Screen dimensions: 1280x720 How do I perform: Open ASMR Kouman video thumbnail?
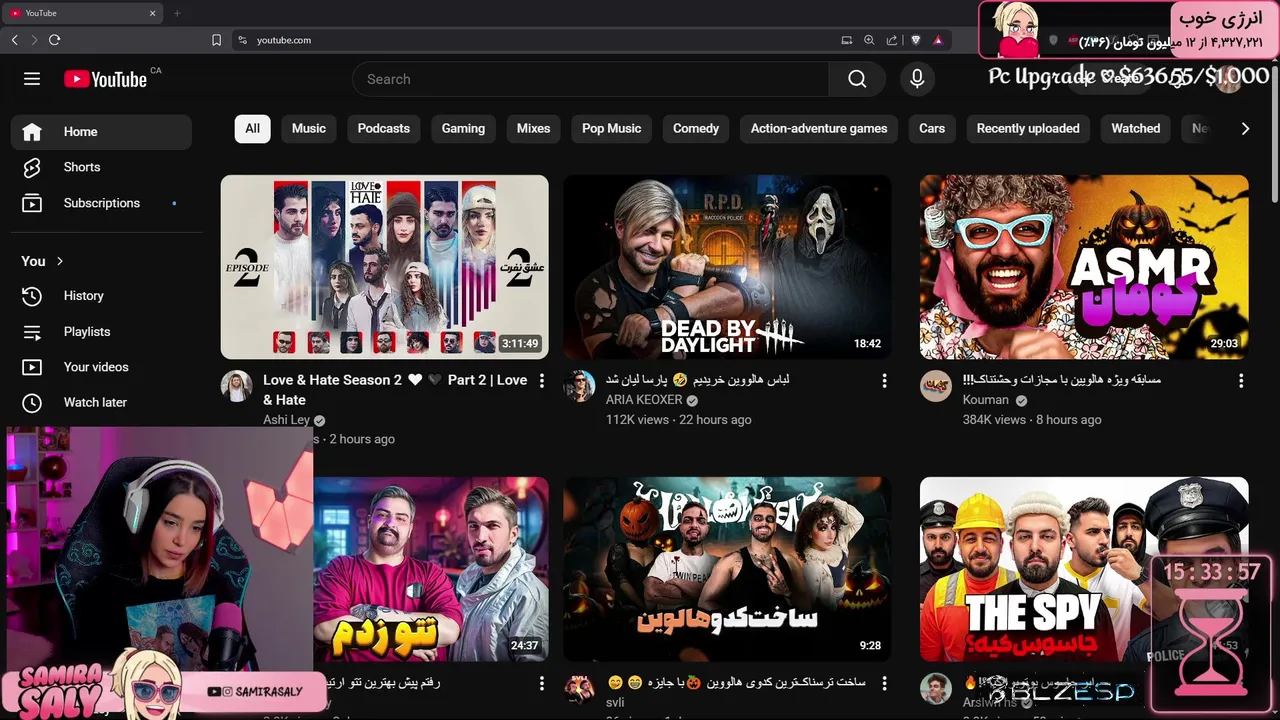[x=1084, y=267]
